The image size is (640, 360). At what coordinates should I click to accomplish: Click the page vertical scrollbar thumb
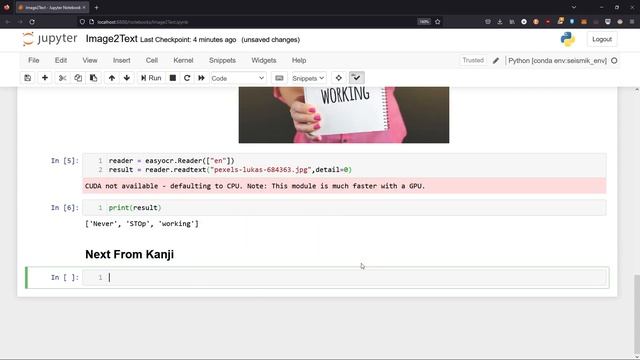point(636,315)
